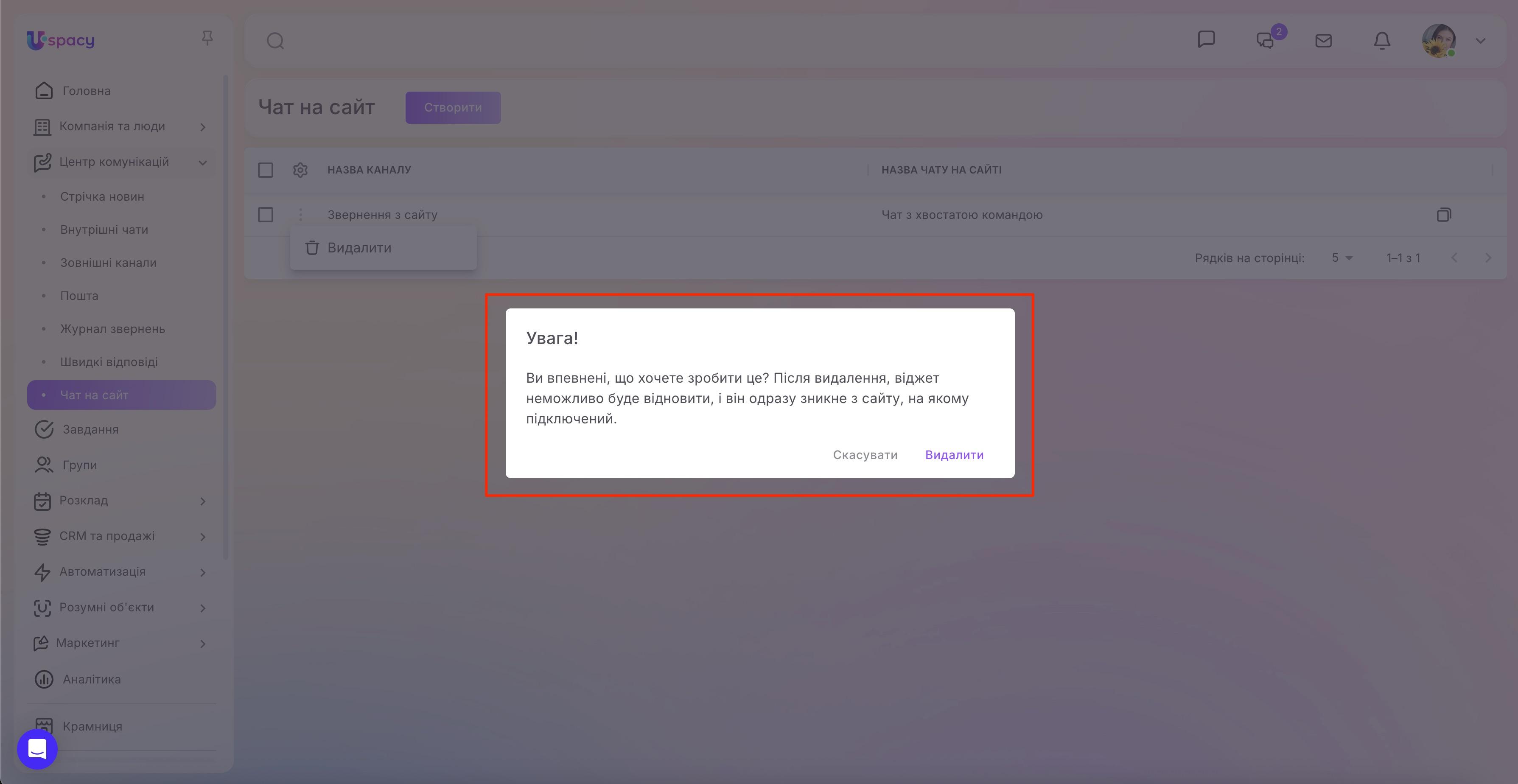The width and height of the screenshot is (1518, 784).
Task: Click the user profile avatar
Action: click(1438, 41)
